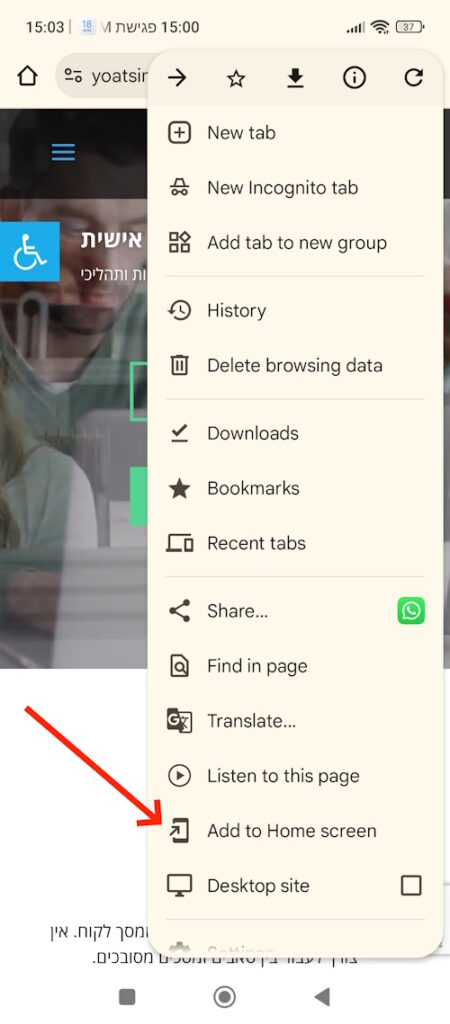Open a New Incognito tab
The image size is (450, 1024).
295,188
